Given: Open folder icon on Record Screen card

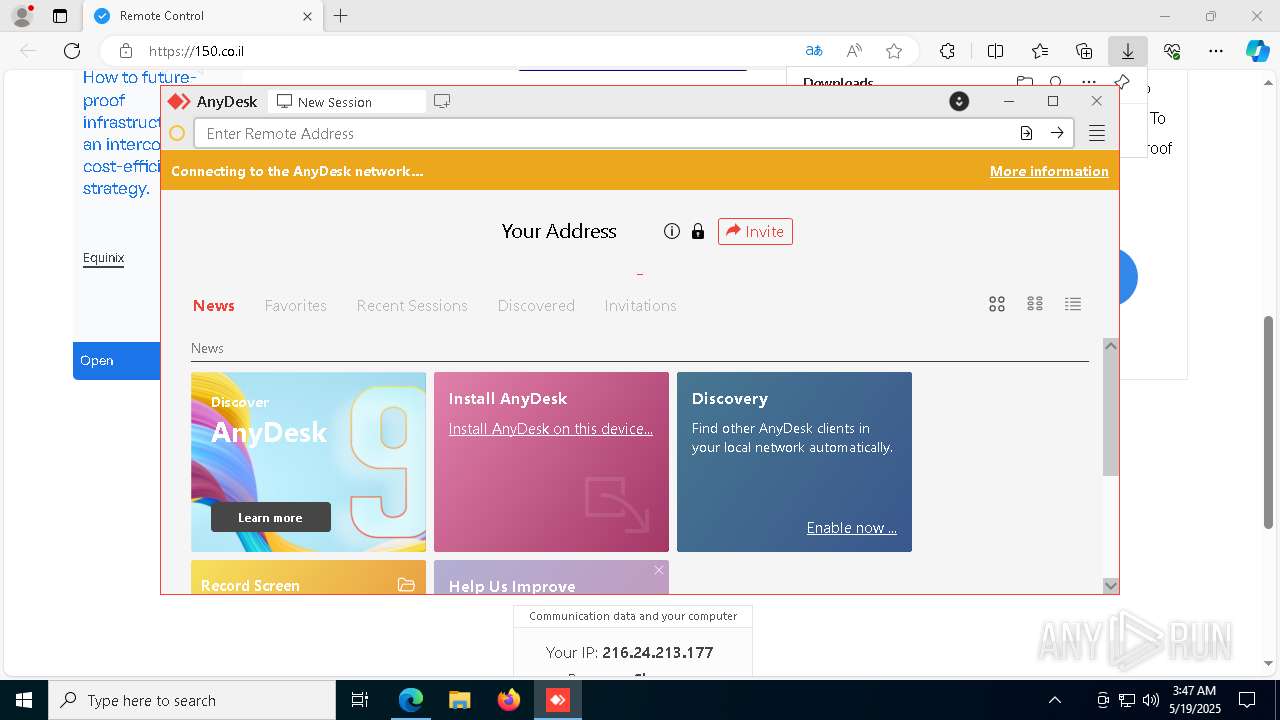Looking at the screenshot, I should click(406, 585).
